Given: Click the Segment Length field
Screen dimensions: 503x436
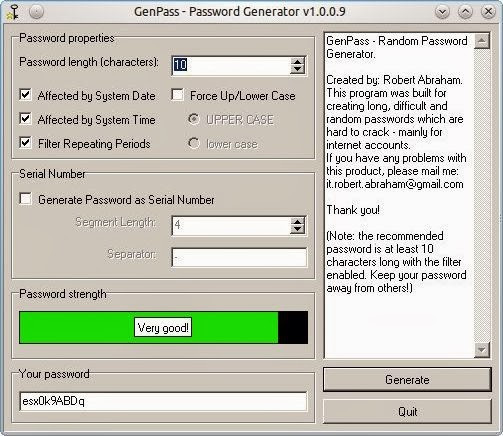Looking at the screenshot, I should [x=232, y=225].
